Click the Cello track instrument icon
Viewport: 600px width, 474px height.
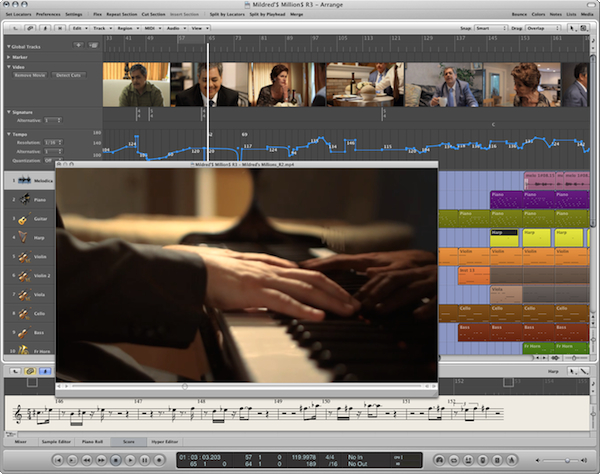[x=24, y=313]
